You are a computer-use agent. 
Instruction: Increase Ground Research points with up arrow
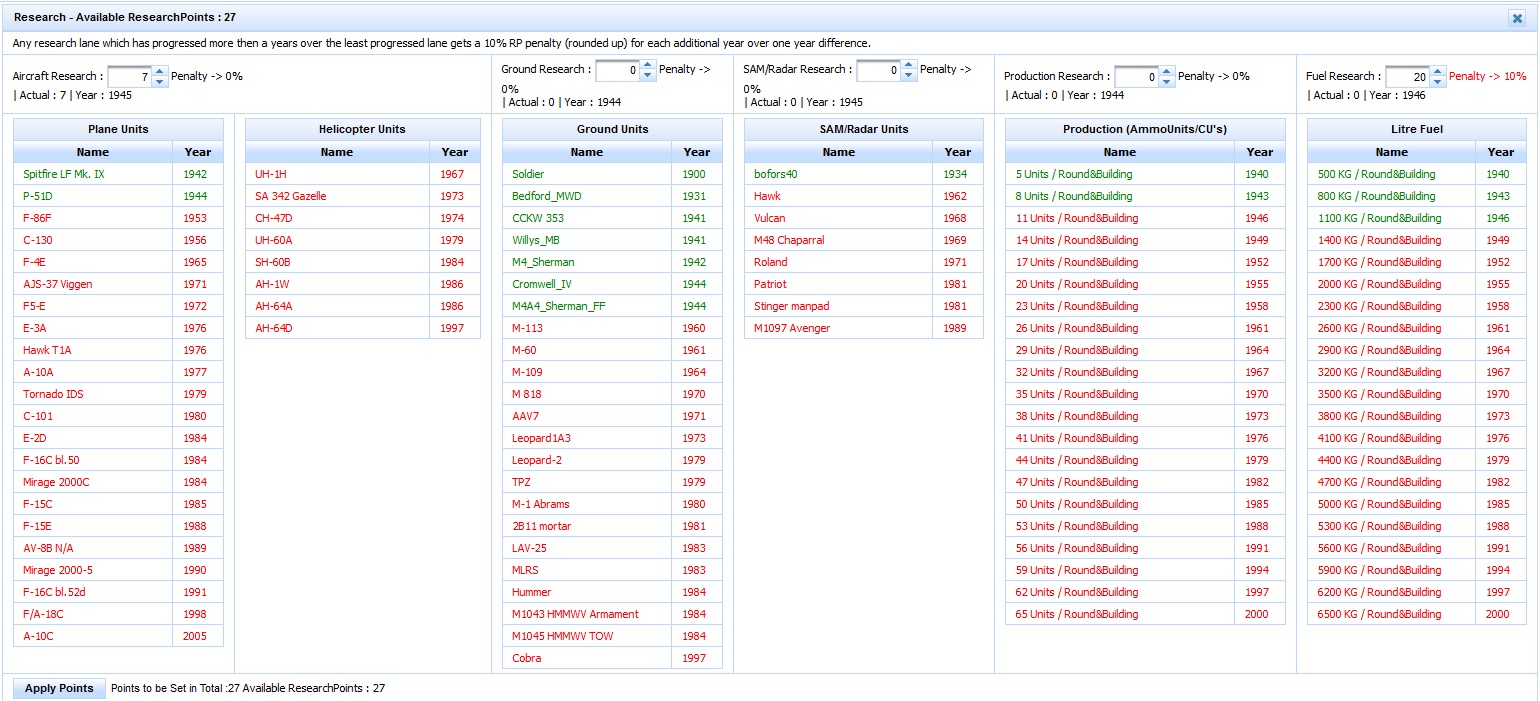pyautogui.click(x=647, y=65)
